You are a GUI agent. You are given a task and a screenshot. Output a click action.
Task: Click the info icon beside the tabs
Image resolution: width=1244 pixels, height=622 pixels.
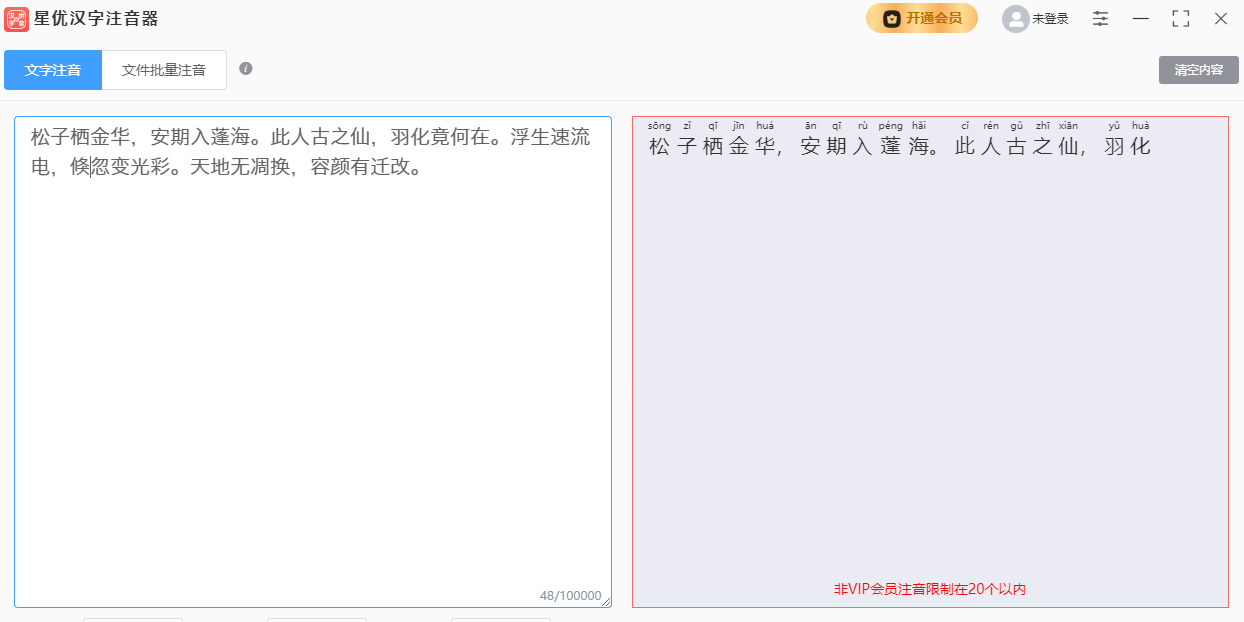click(x=246, y=69)
